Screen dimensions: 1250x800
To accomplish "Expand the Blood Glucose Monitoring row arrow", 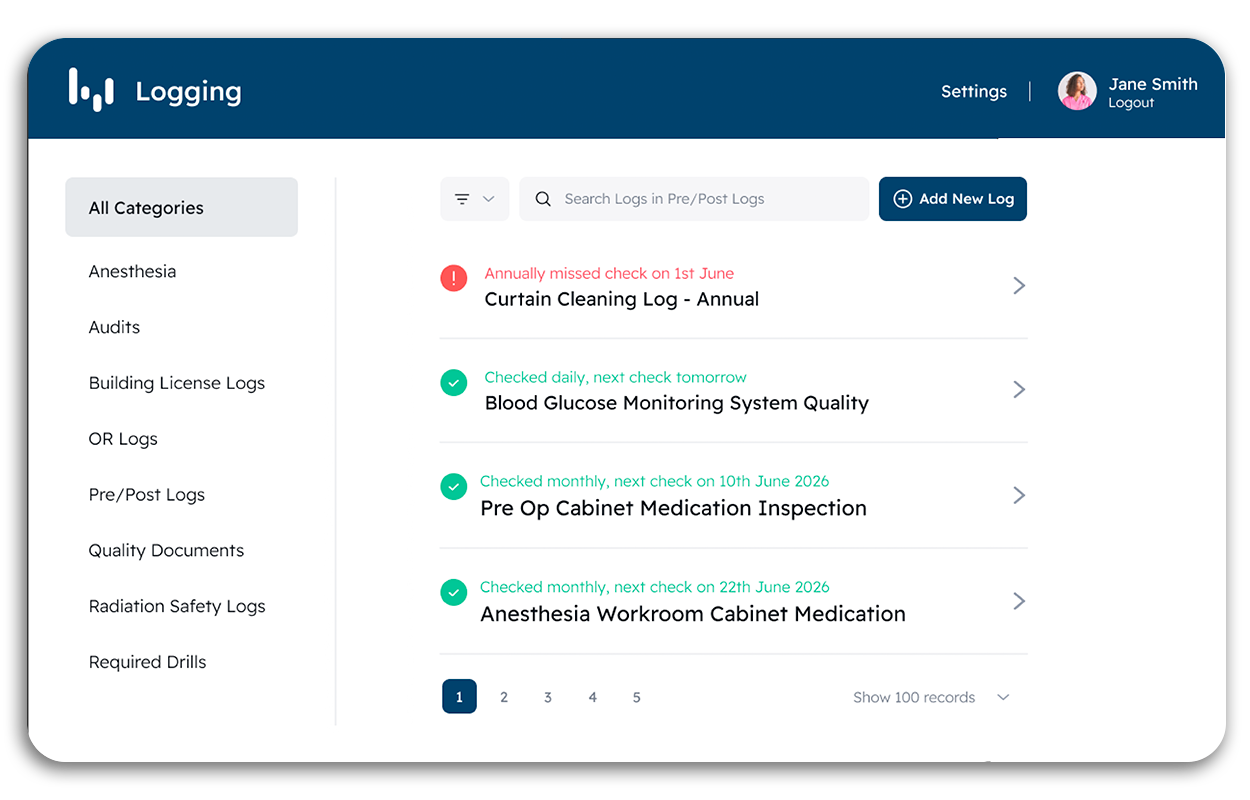I will pyautogui.click(x=1019, y=389).
